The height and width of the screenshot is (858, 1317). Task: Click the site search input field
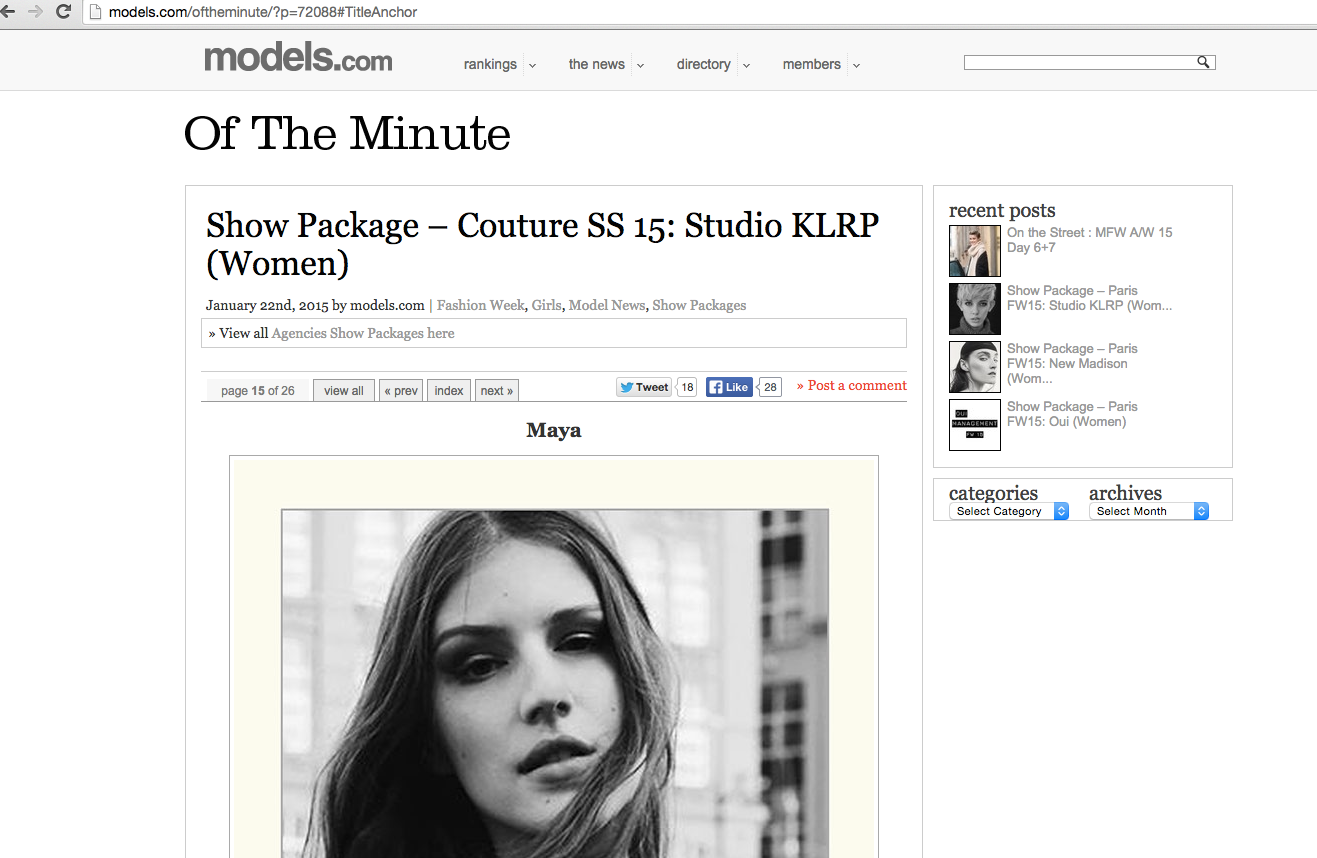1080,62
